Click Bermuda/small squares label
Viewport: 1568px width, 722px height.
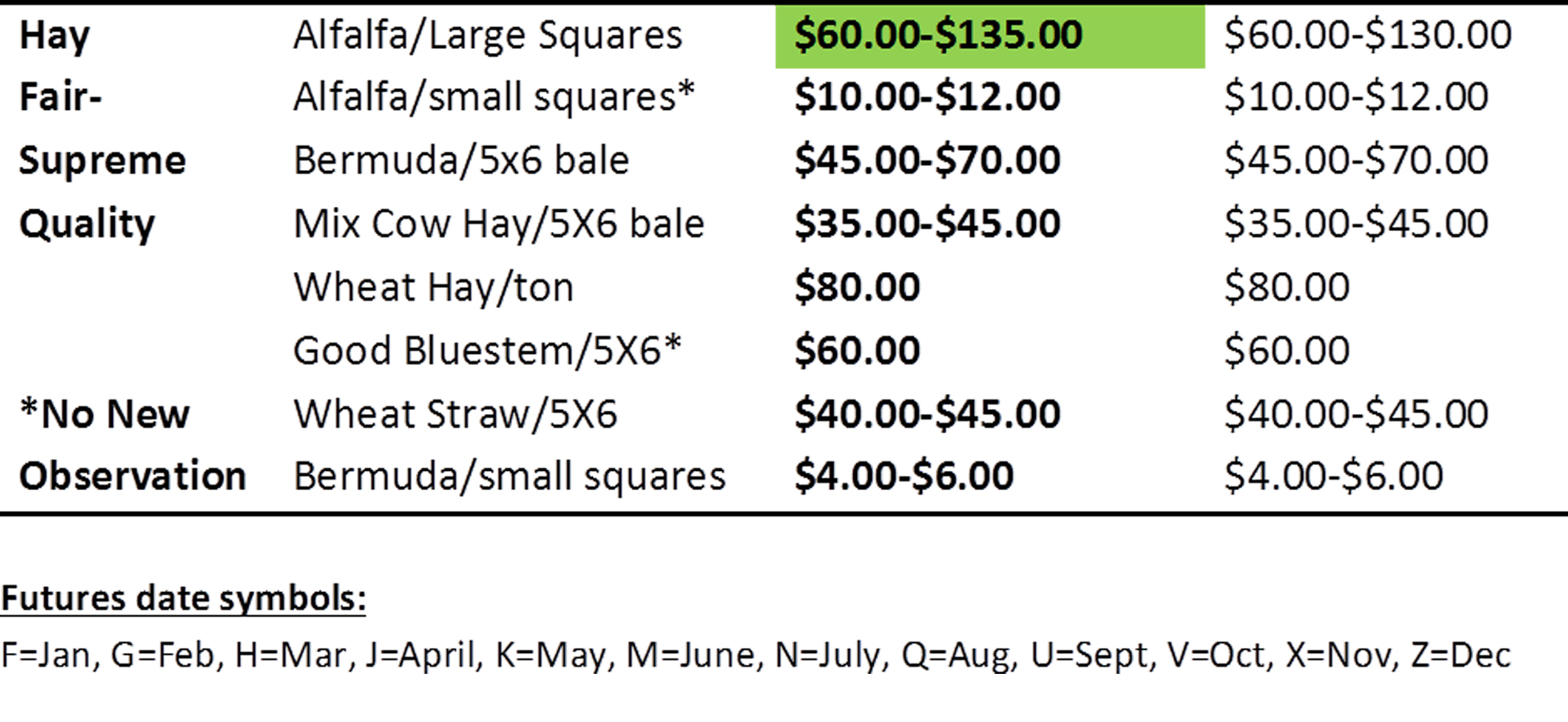(510, 477)
